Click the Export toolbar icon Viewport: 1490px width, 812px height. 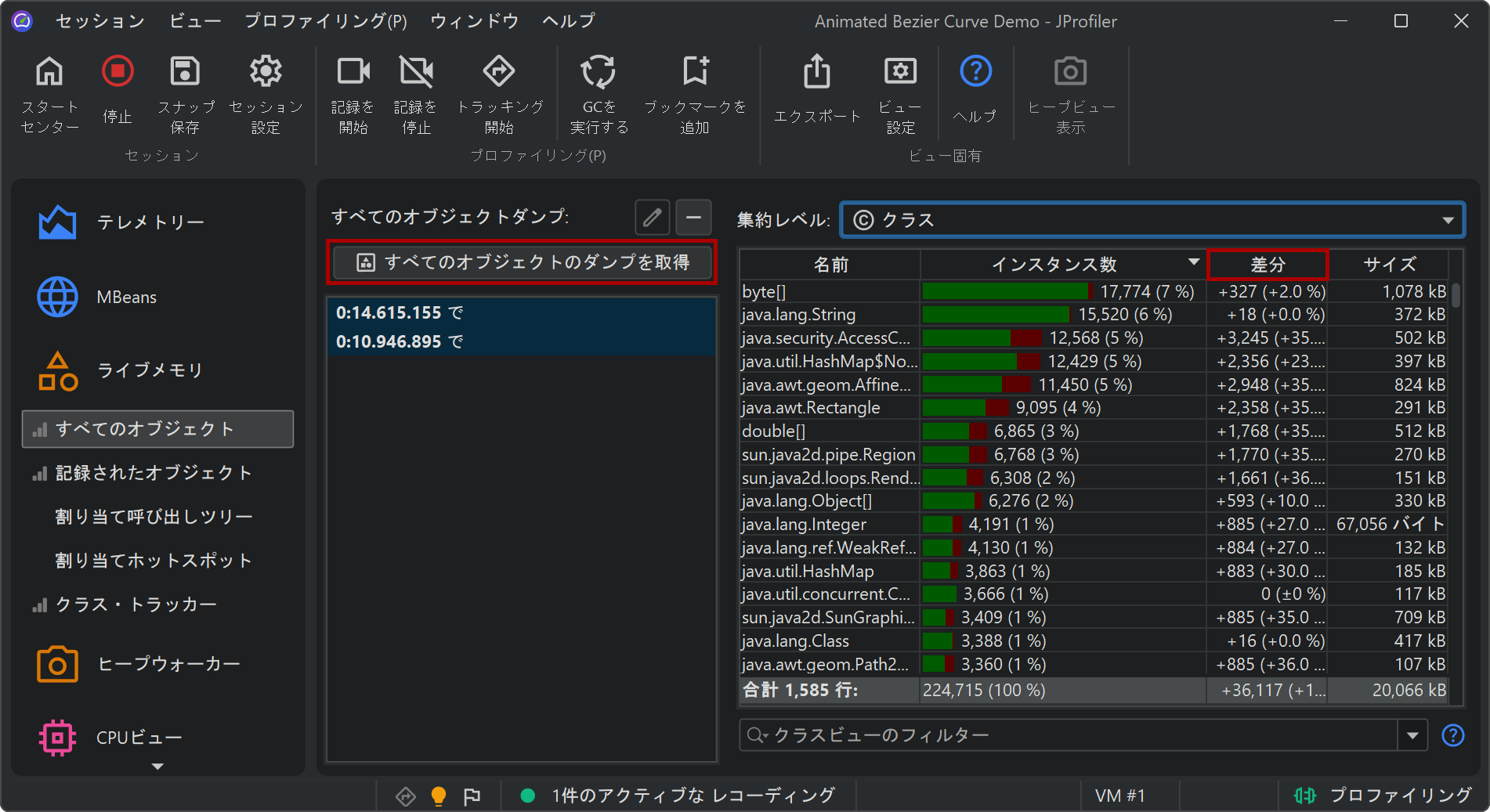(817, 72)
